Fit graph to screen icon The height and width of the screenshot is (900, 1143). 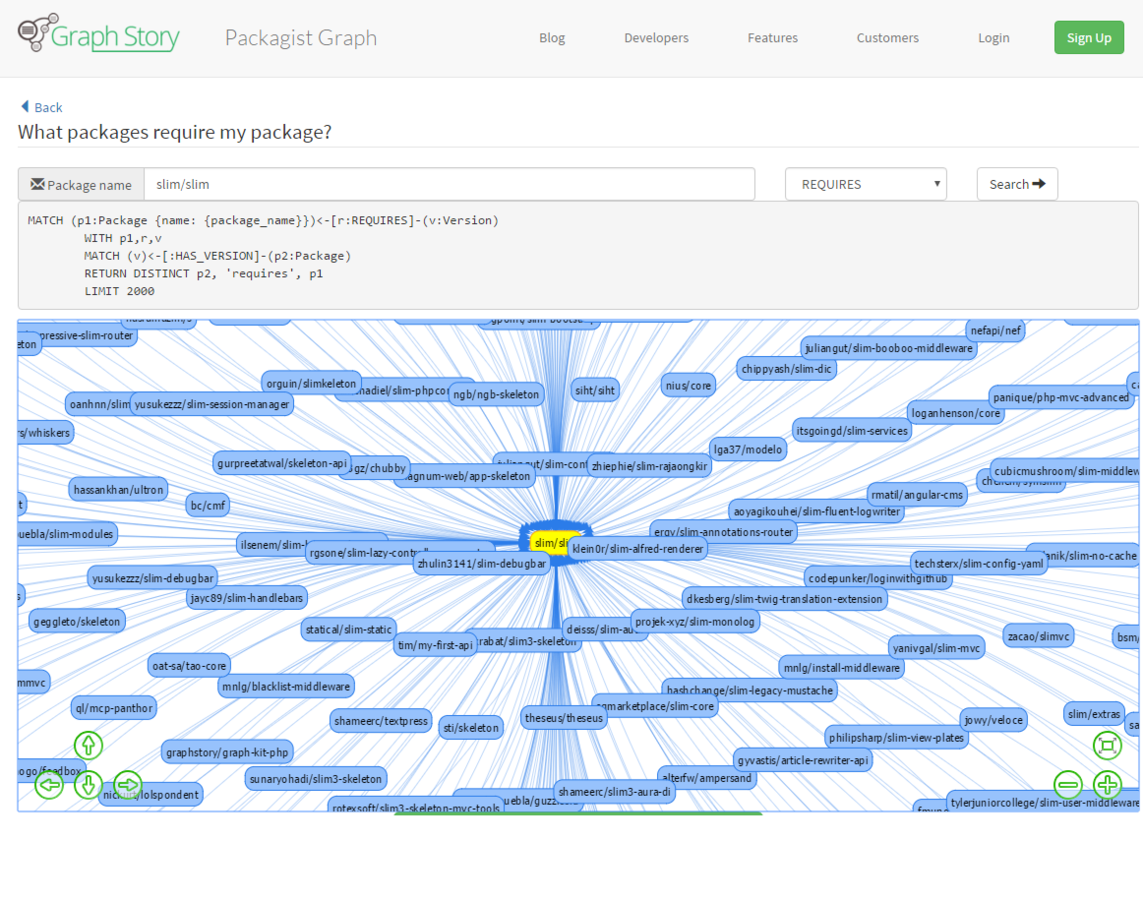click(1107, 745)
